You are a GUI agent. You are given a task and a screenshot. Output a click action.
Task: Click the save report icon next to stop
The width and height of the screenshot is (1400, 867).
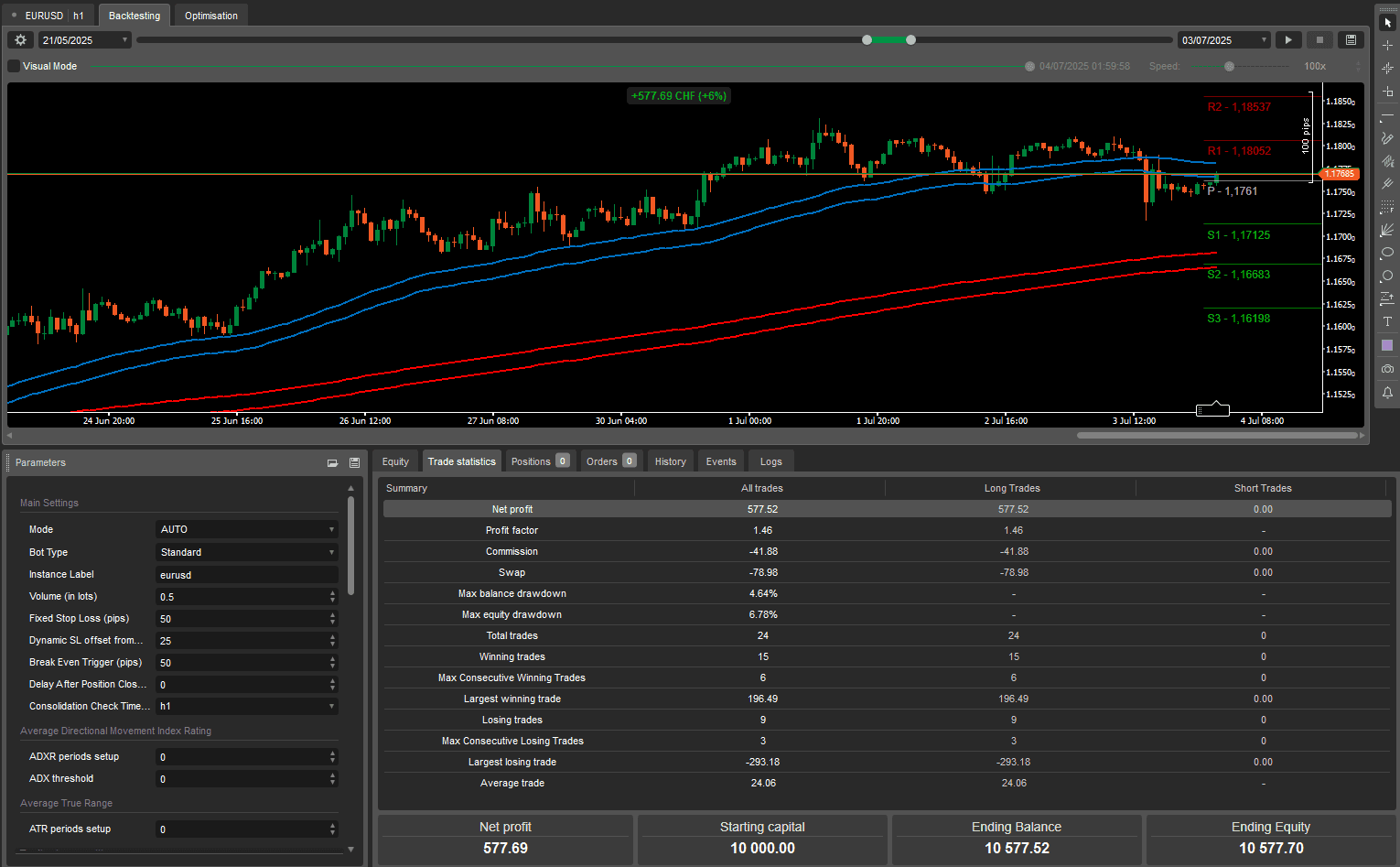click(x=1351, y=40)
